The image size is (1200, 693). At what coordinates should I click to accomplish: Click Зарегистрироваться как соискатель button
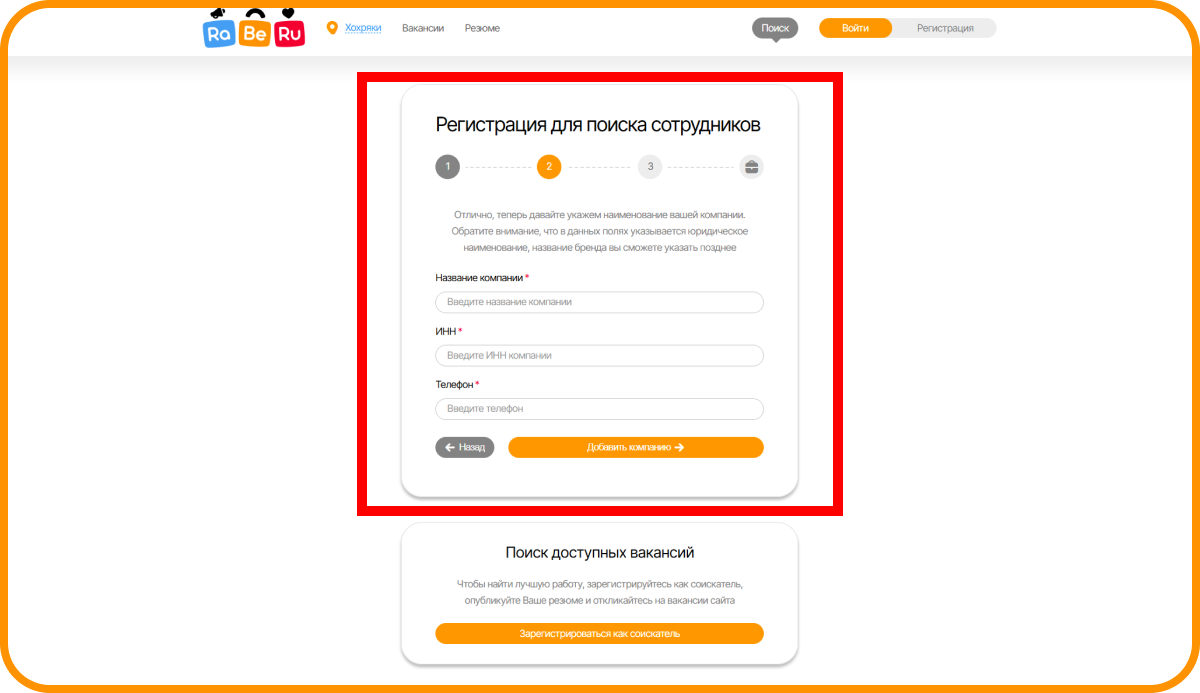click(599, 633)
